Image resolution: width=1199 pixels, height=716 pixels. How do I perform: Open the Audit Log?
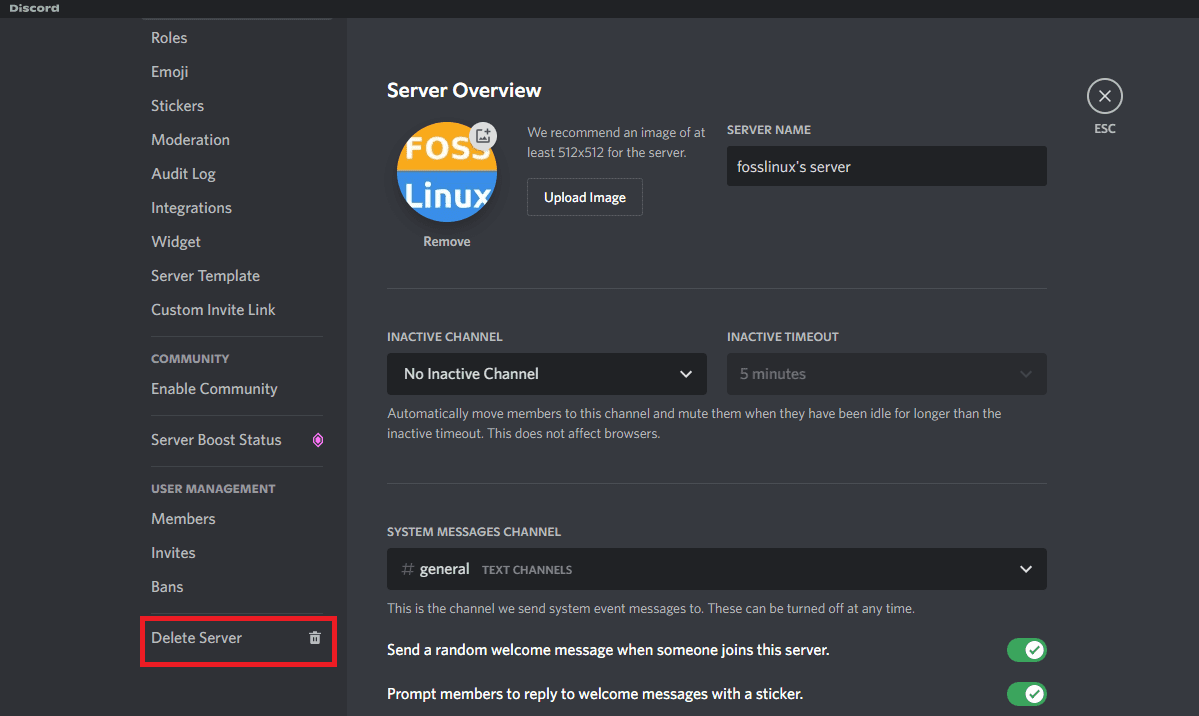coord(184,174)
